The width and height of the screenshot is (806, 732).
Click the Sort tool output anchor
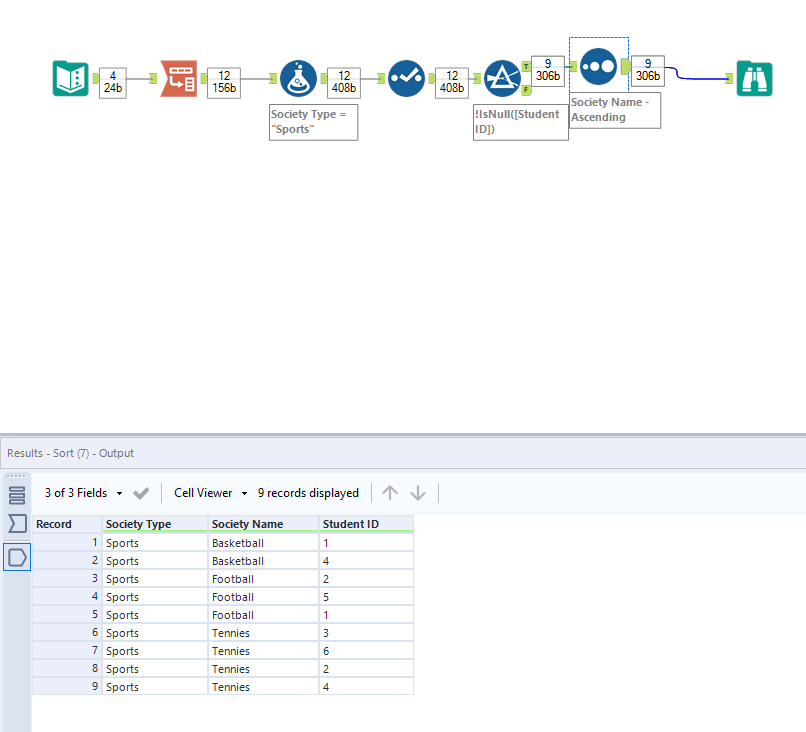click(625, 66)
